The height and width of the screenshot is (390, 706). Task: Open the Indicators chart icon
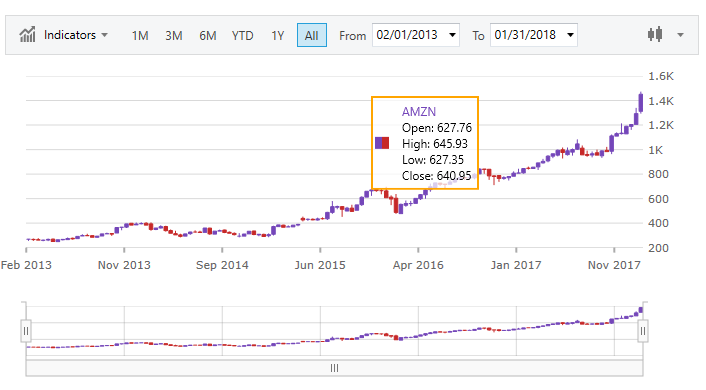pos(27,35)
